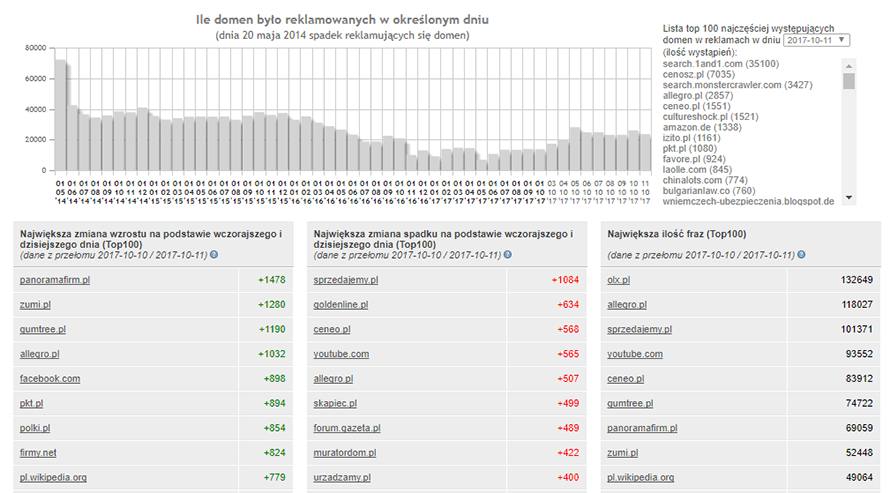Click the help icon under growth change heading

[214, 255]
